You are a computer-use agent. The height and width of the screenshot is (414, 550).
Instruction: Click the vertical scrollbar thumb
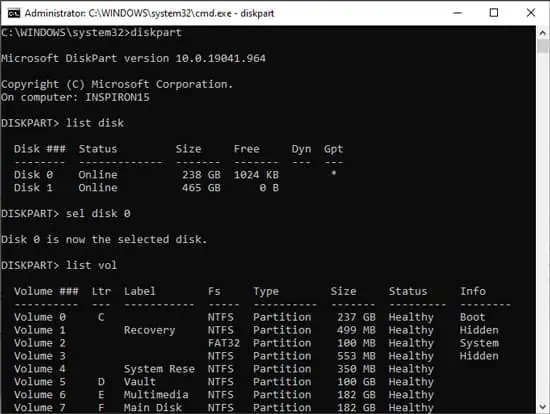coord(543,46)
